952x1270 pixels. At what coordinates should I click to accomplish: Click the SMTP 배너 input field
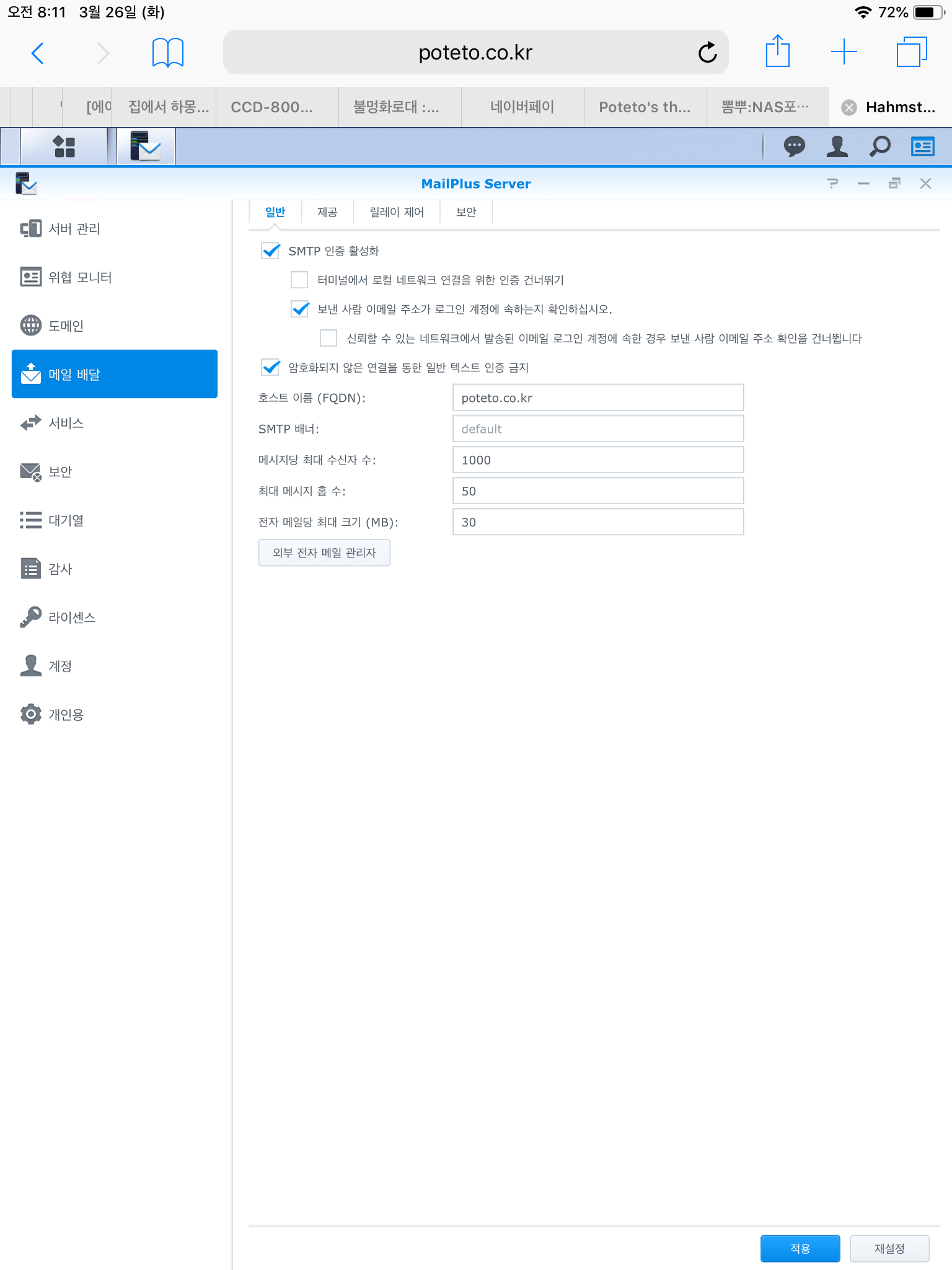point(597,429)
